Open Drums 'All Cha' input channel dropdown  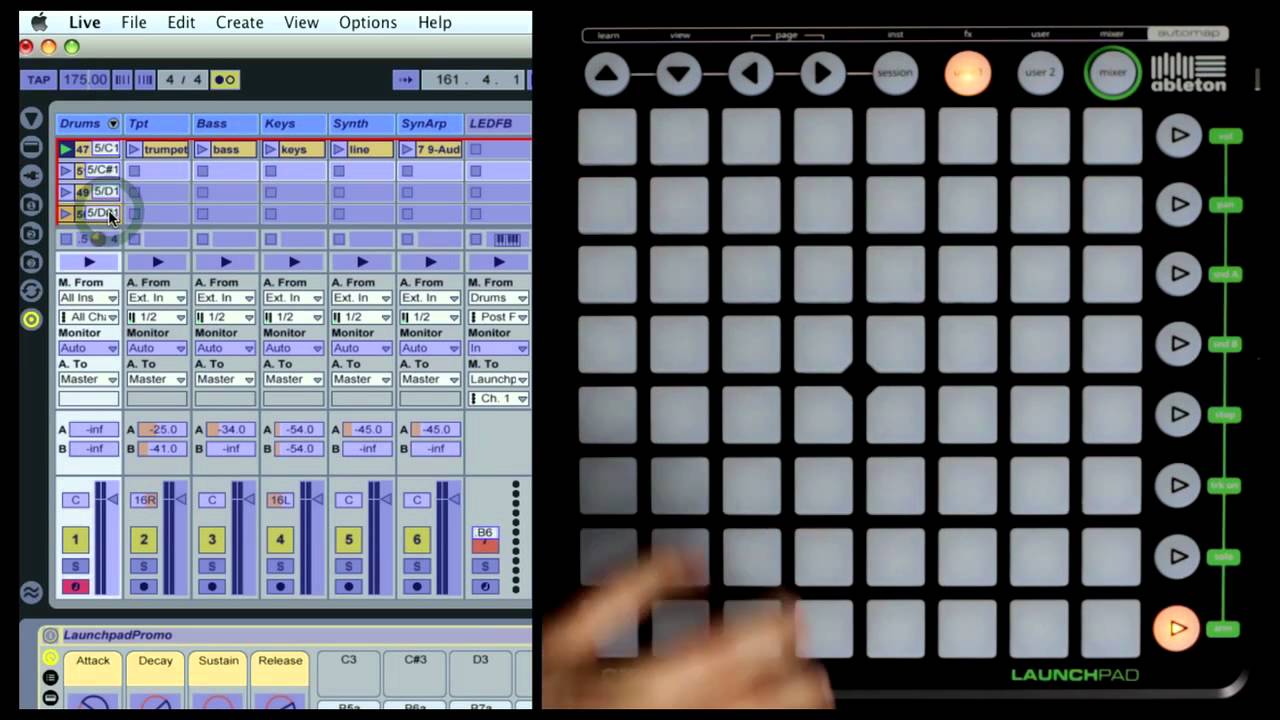tap(88, 317)
